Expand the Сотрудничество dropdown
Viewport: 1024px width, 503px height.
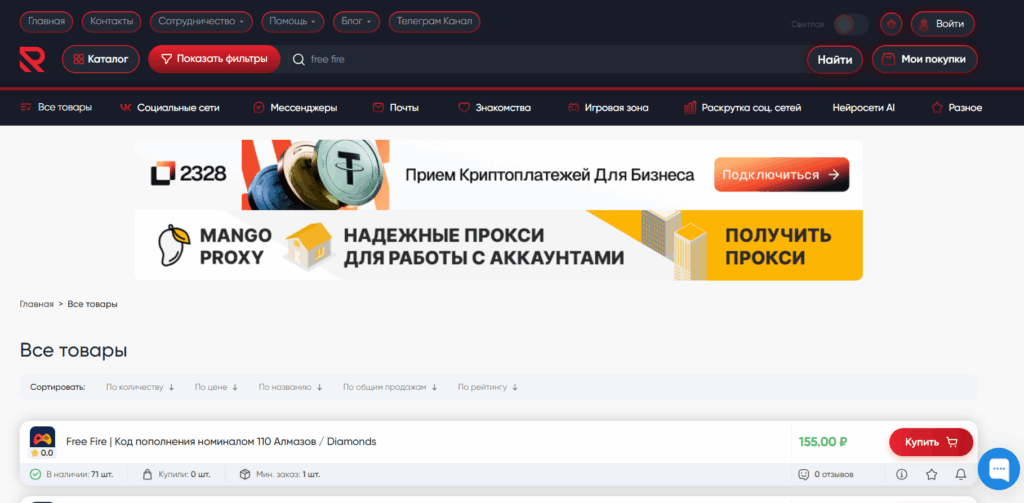201,22
